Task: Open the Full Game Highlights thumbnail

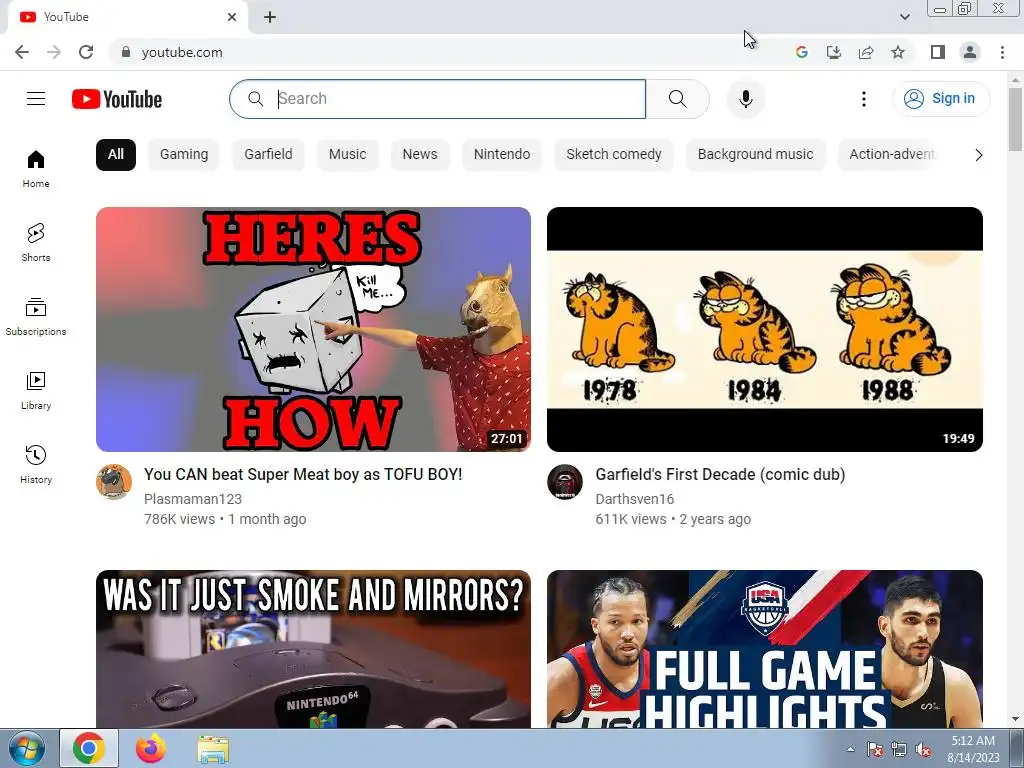Action: 765,649
